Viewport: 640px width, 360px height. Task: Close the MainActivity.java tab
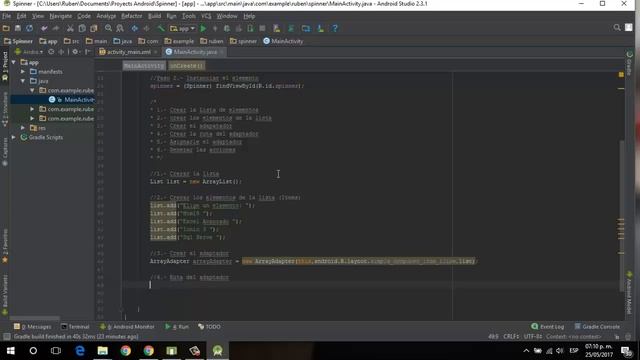click(222, 52)
